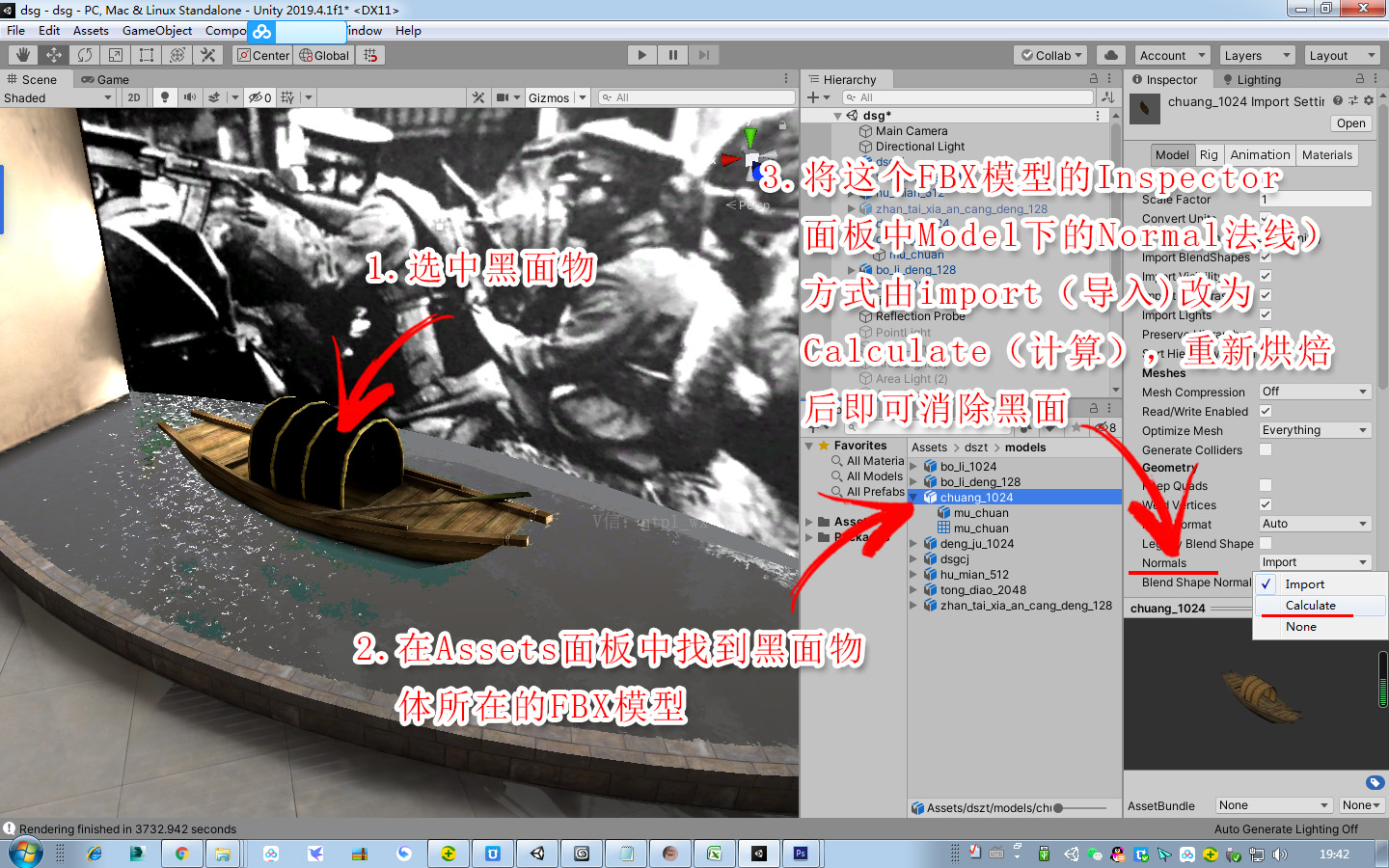Screen dimensions: 1389x868
Task: Switch to the Game tab
Action: [x=105, y=79]
